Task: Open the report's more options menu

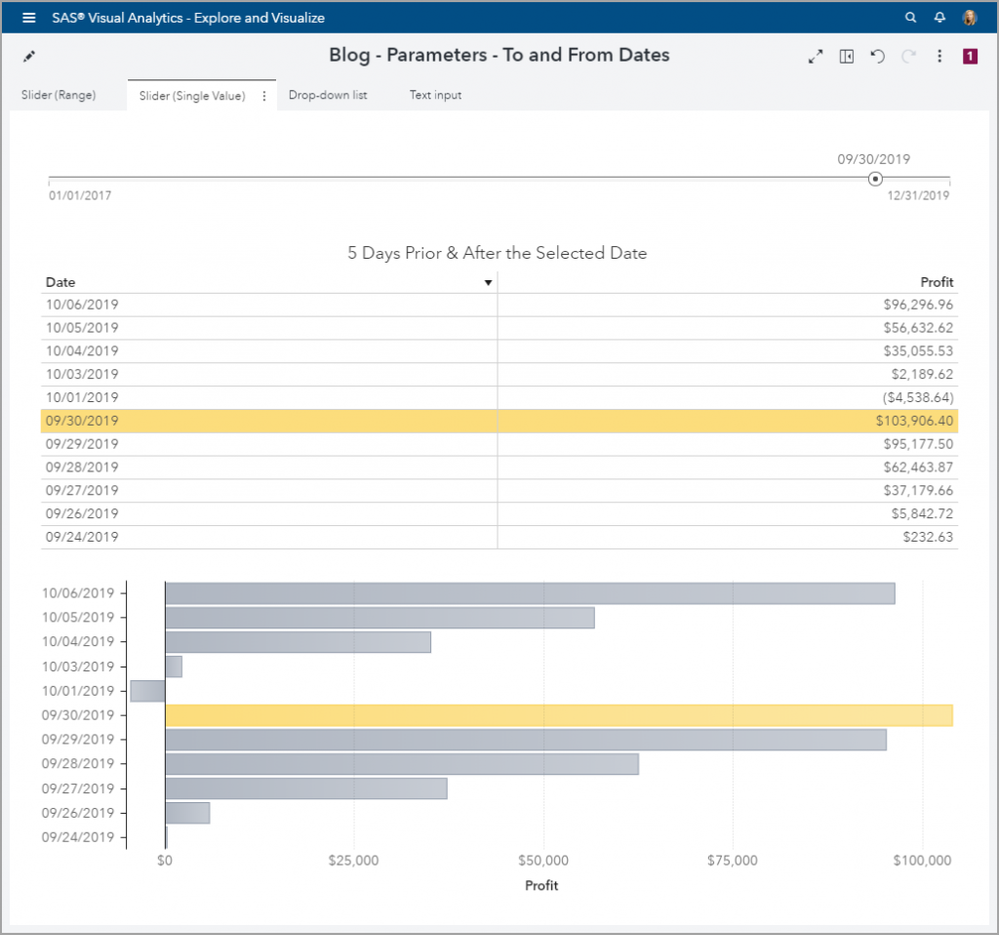Action: (x=939, y=57)
